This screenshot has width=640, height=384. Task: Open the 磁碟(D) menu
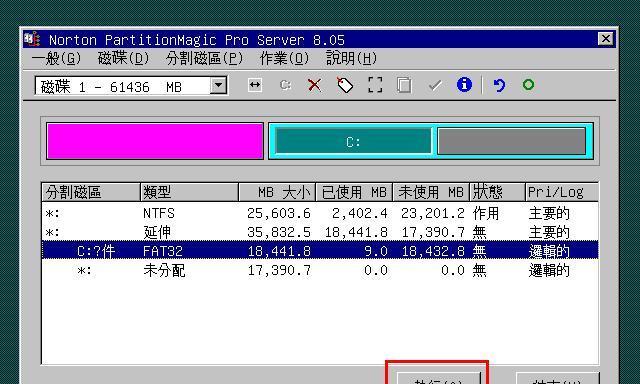124,59
